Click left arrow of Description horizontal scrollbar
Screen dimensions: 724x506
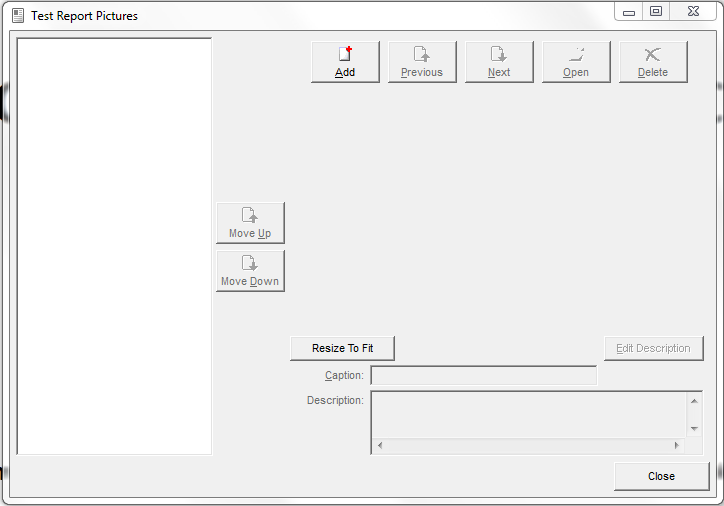point(380,445)
